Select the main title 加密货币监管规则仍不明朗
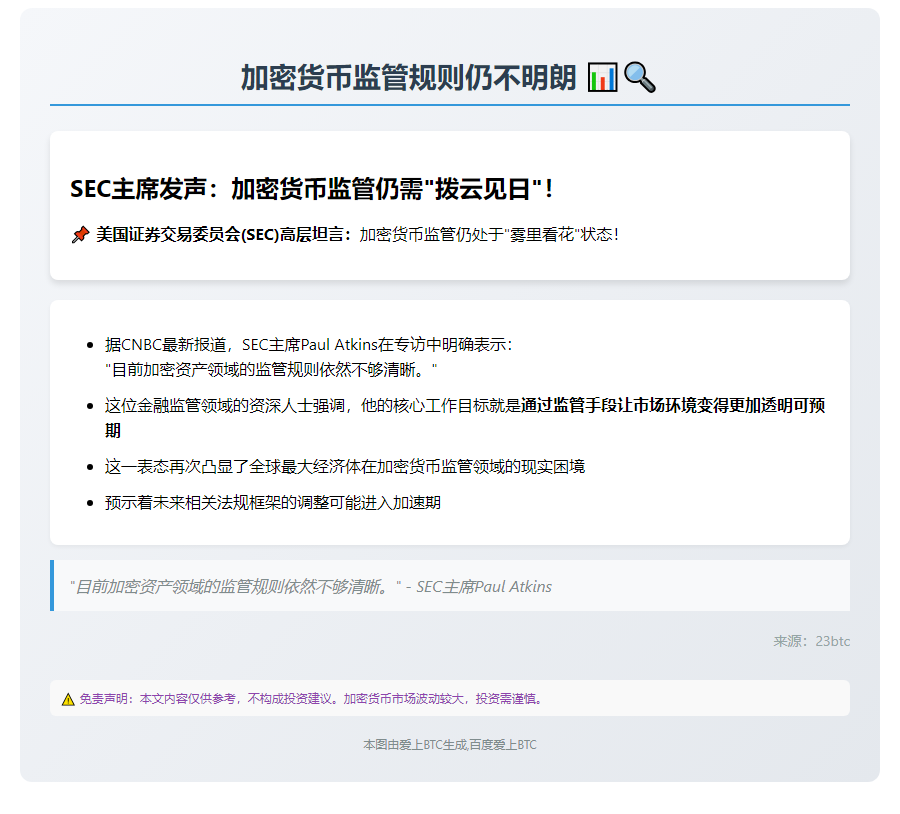 tap(408, 77)
